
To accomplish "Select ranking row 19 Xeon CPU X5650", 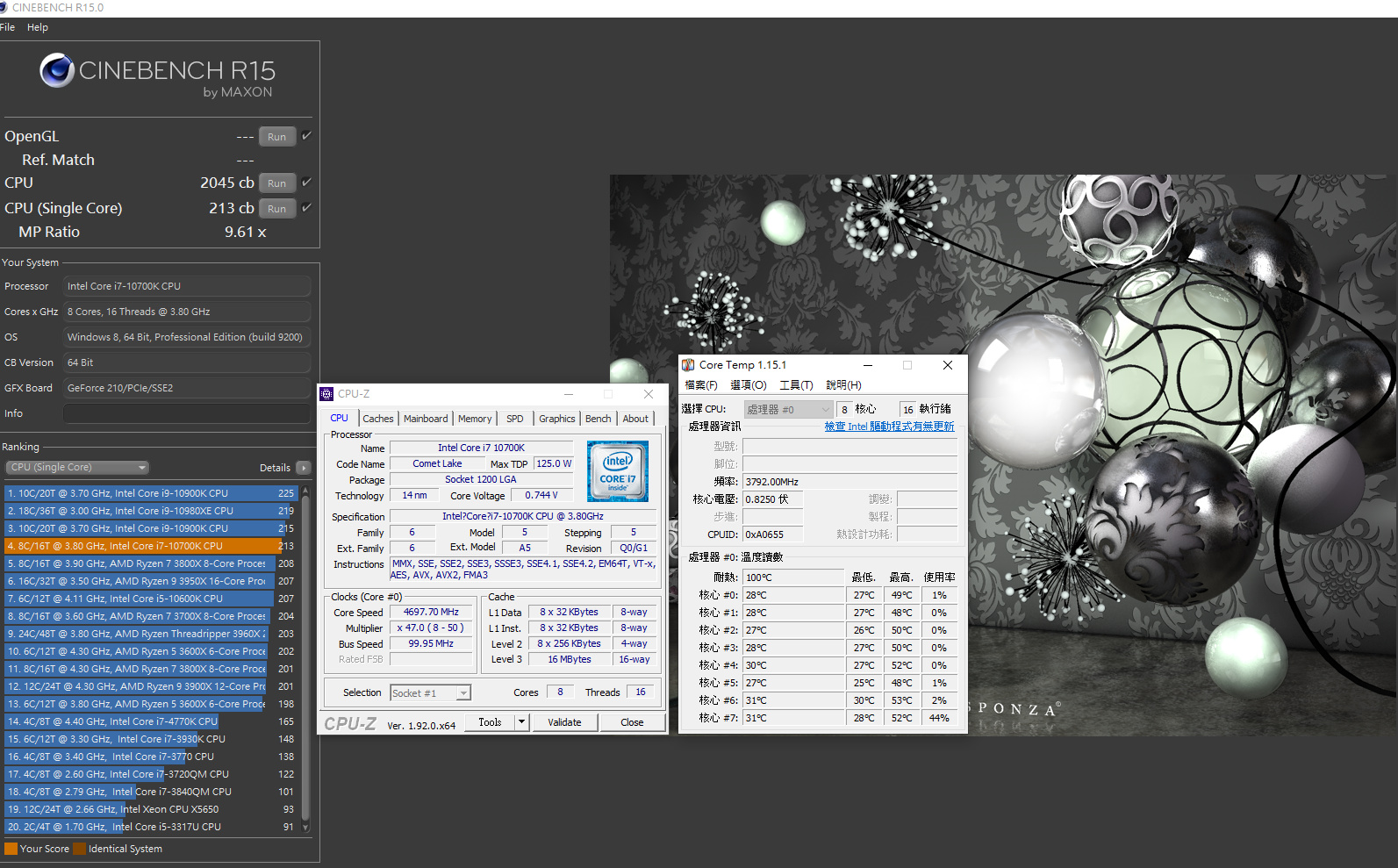I will pyautogui.click(x=151, y=809).
